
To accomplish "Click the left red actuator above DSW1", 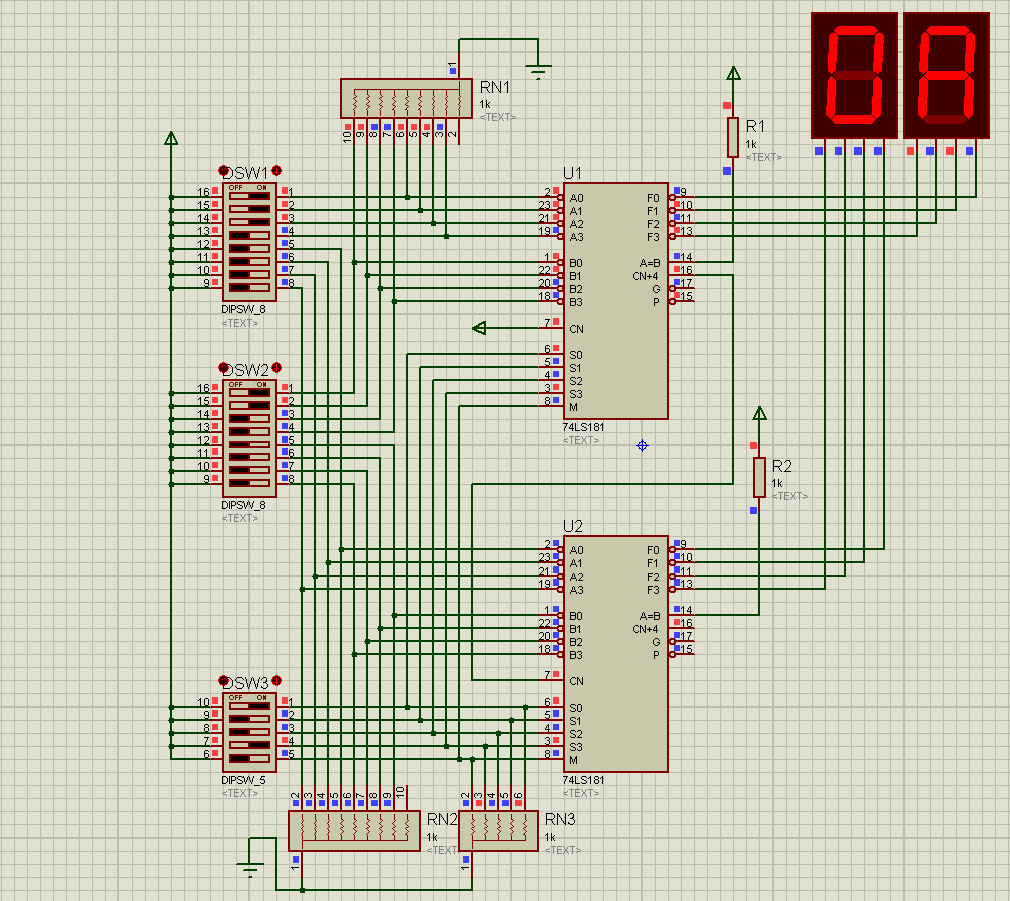I will click(226, 170).
